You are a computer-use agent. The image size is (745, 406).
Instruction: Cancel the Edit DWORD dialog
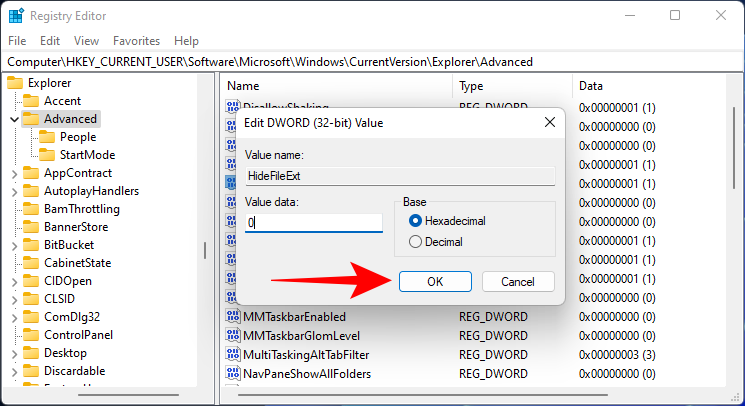pyautogui.click(x=518, y=282)
